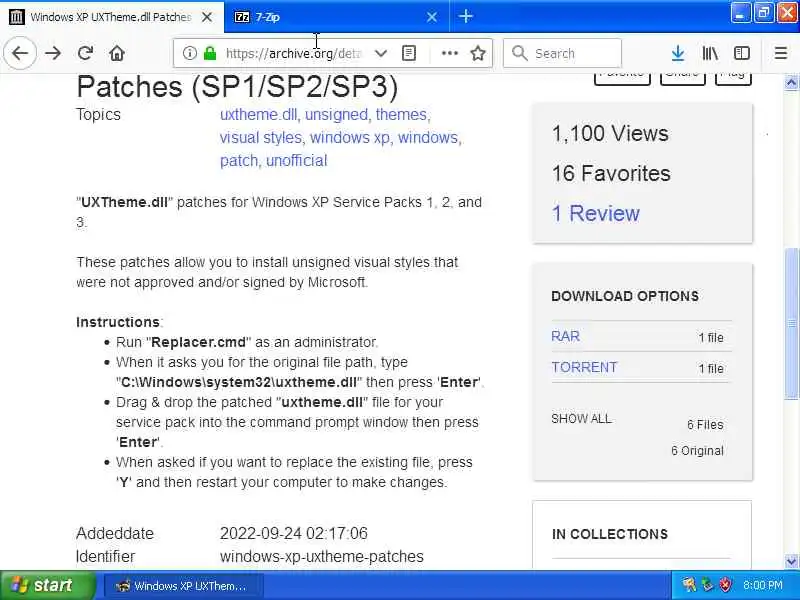Viewport: 800px width, 600px height.
Task: Click the vertical scrollbar thumb
Action: pos(791,323)
